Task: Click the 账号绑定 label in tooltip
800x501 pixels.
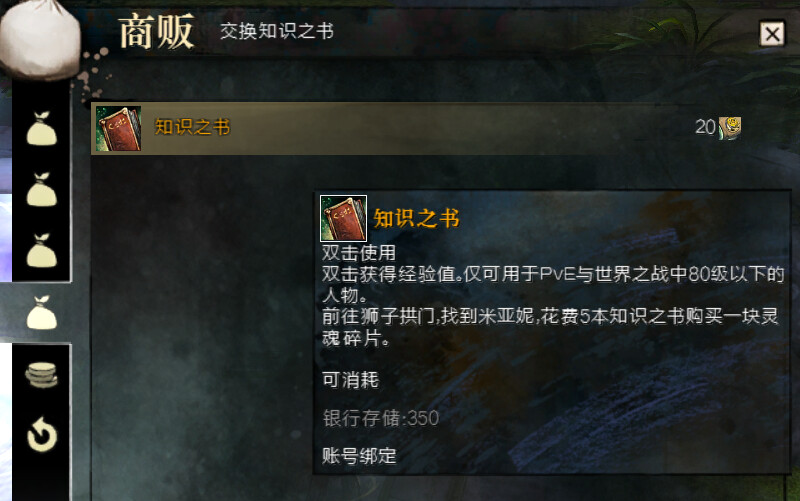Action: point(359,456)
